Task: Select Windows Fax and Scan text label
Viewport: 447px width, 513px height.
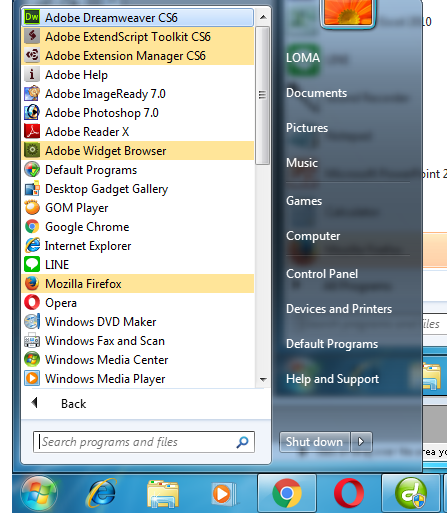Action: (105, 341)
